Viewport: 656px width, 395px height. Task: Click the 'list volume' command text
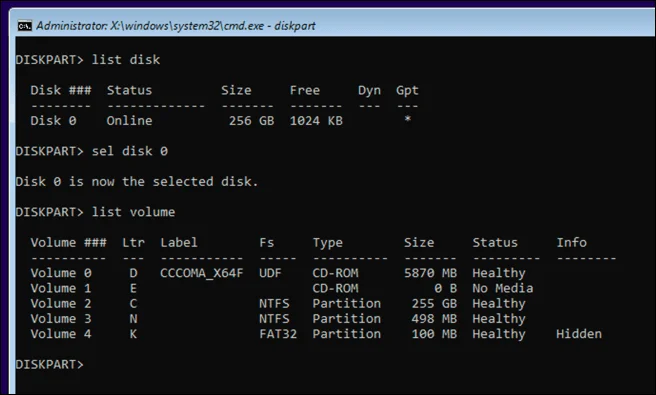[133, 212]
